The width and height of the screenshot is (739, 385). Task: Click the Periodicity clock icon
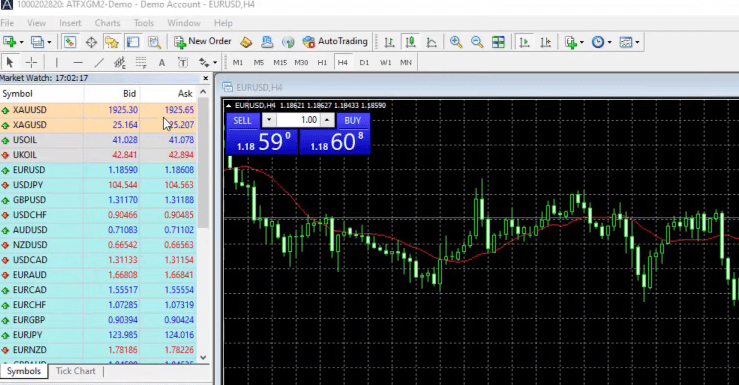tap(598, 42)
